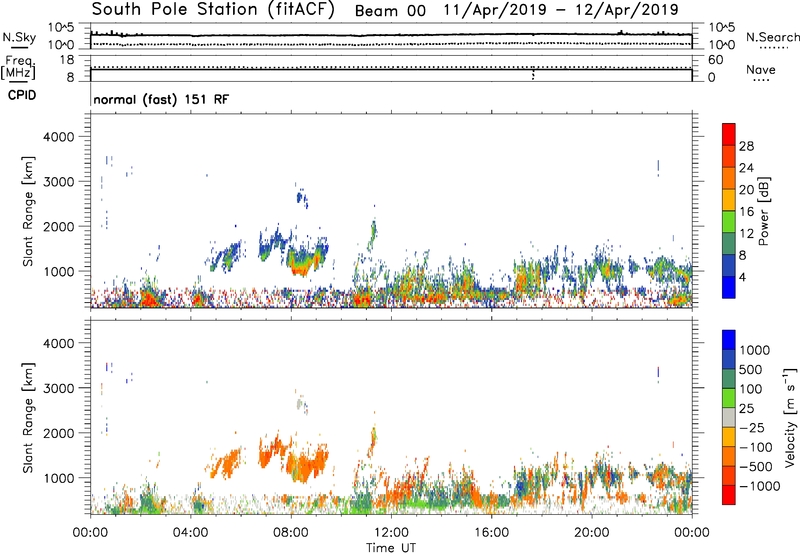The width and height of the screenshot is (800, 554).
Task: Click the left '10^5' noise axis tick
Action: pyautogui.click(x=61, y=28)
